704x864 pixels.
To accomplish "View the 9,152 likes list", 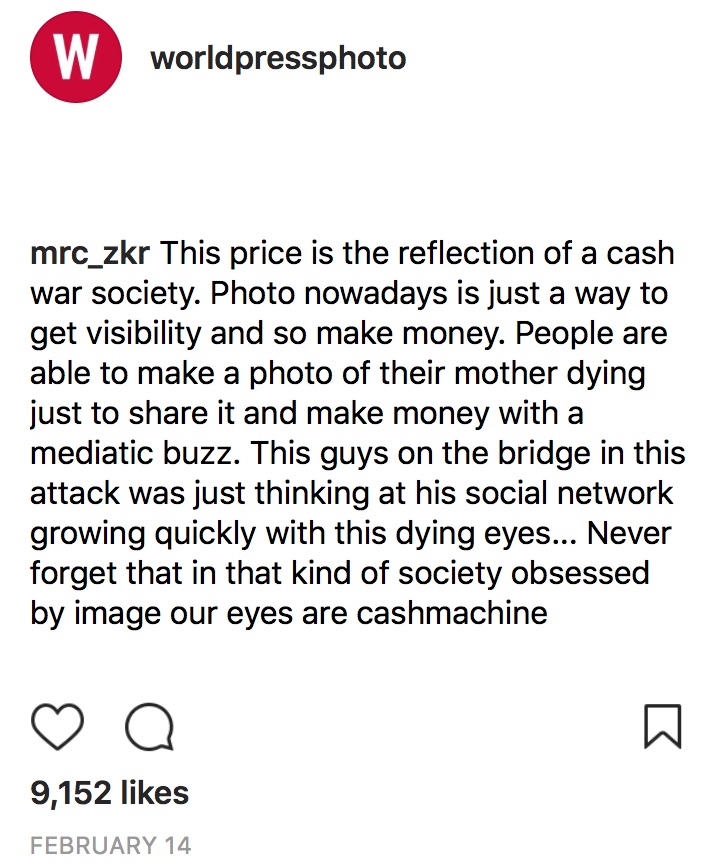I will click(x=110, y=793).
